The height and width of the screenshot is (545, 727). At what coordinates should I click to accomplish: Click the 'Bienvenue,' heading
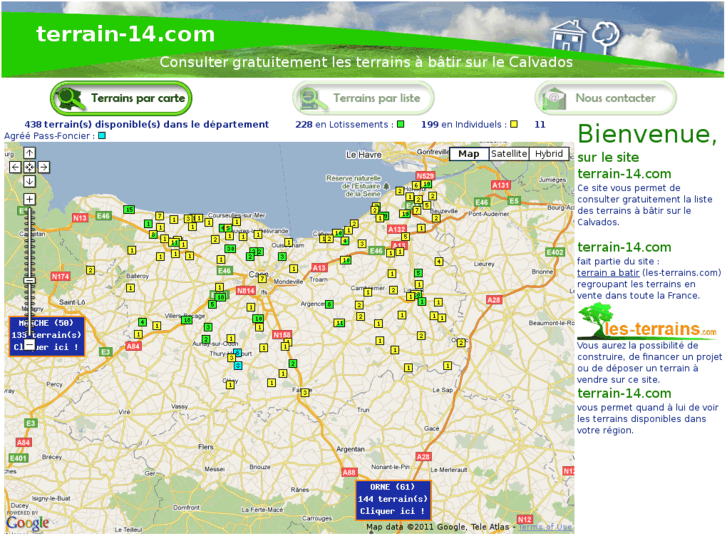pos(647,134)
